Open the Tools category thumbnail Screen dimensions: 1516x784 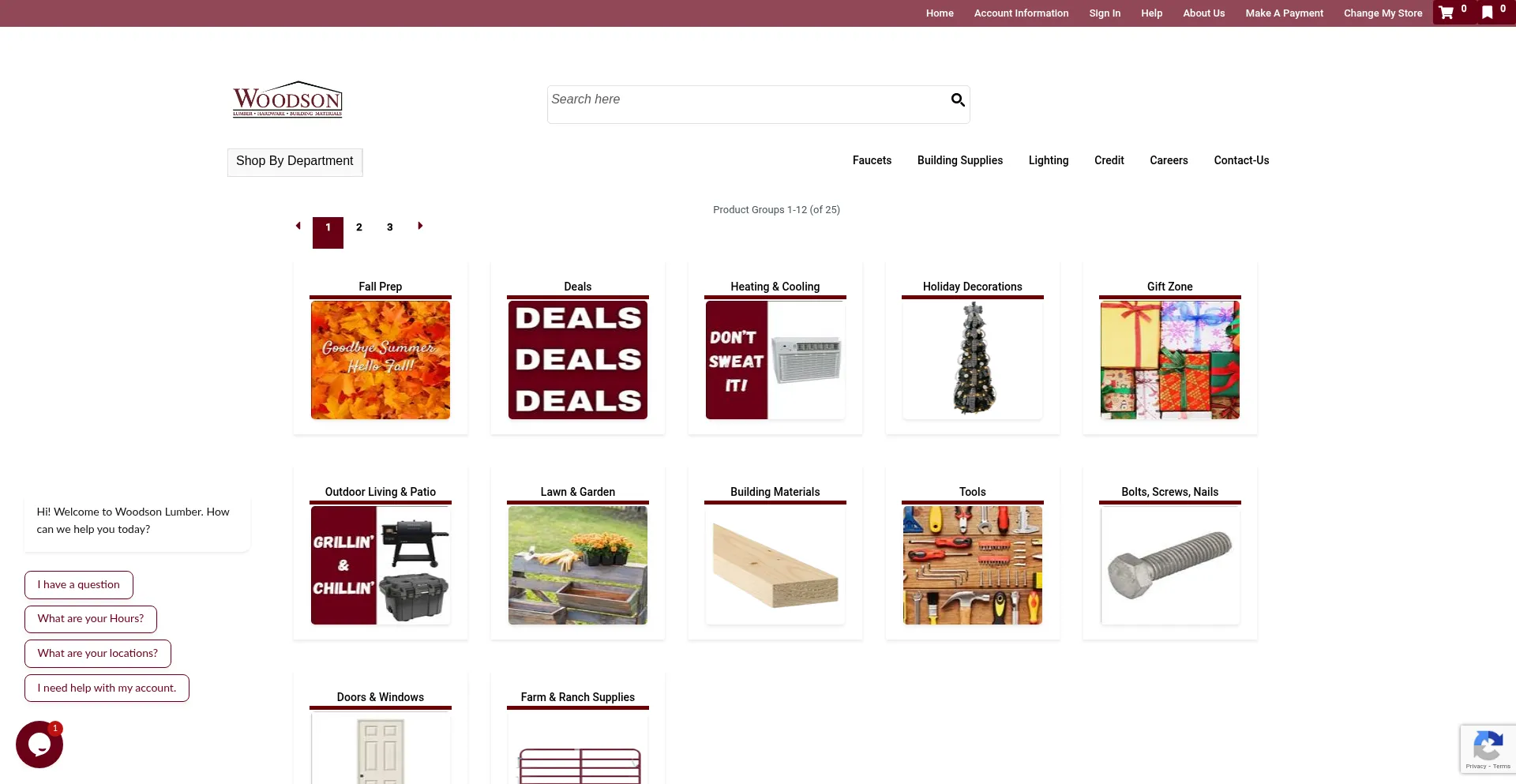point(973,565)
